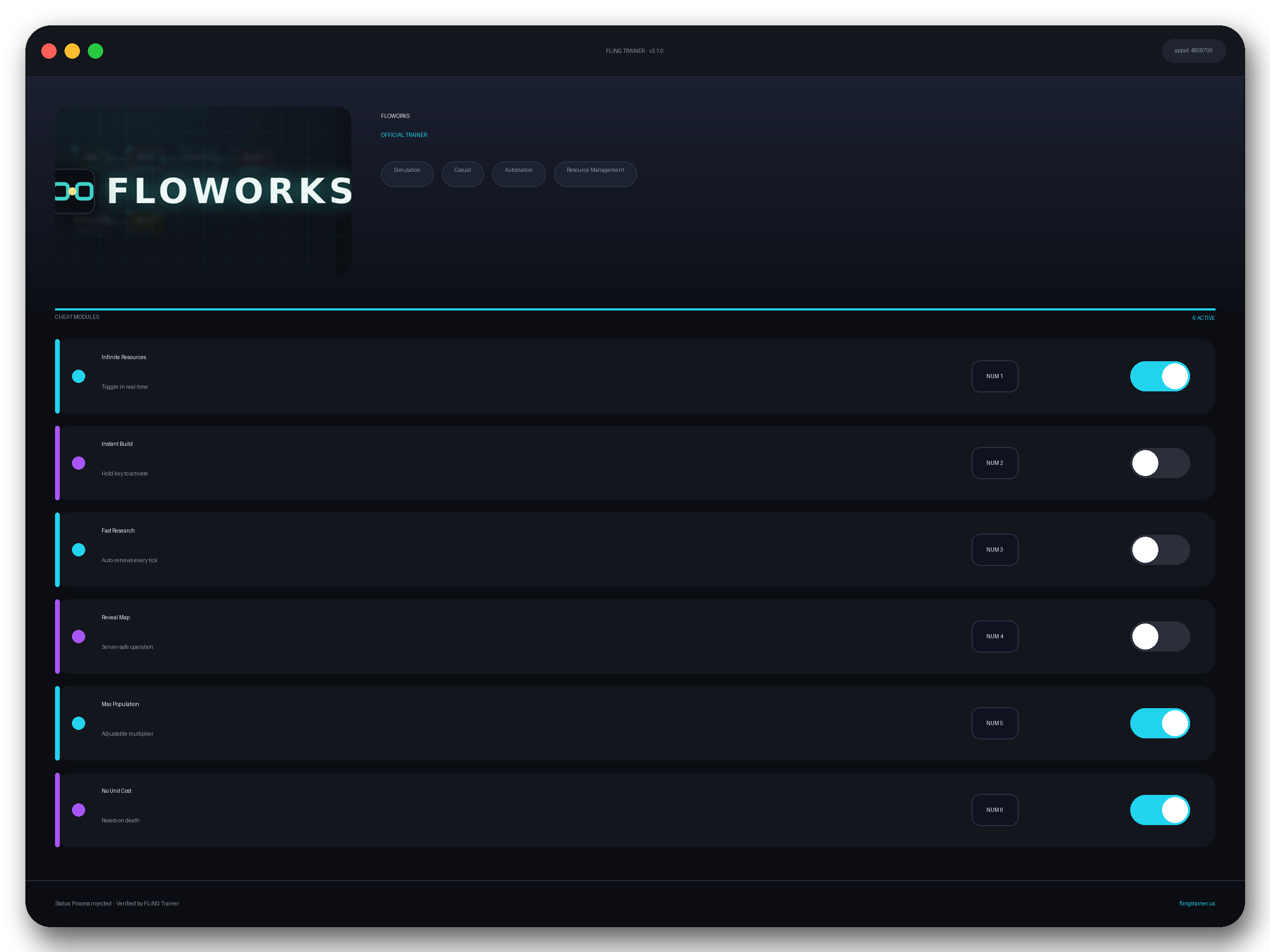Click the appid 4858700 badge
This screenshot has height=952, width=1270.
(x=1194, y=51)
